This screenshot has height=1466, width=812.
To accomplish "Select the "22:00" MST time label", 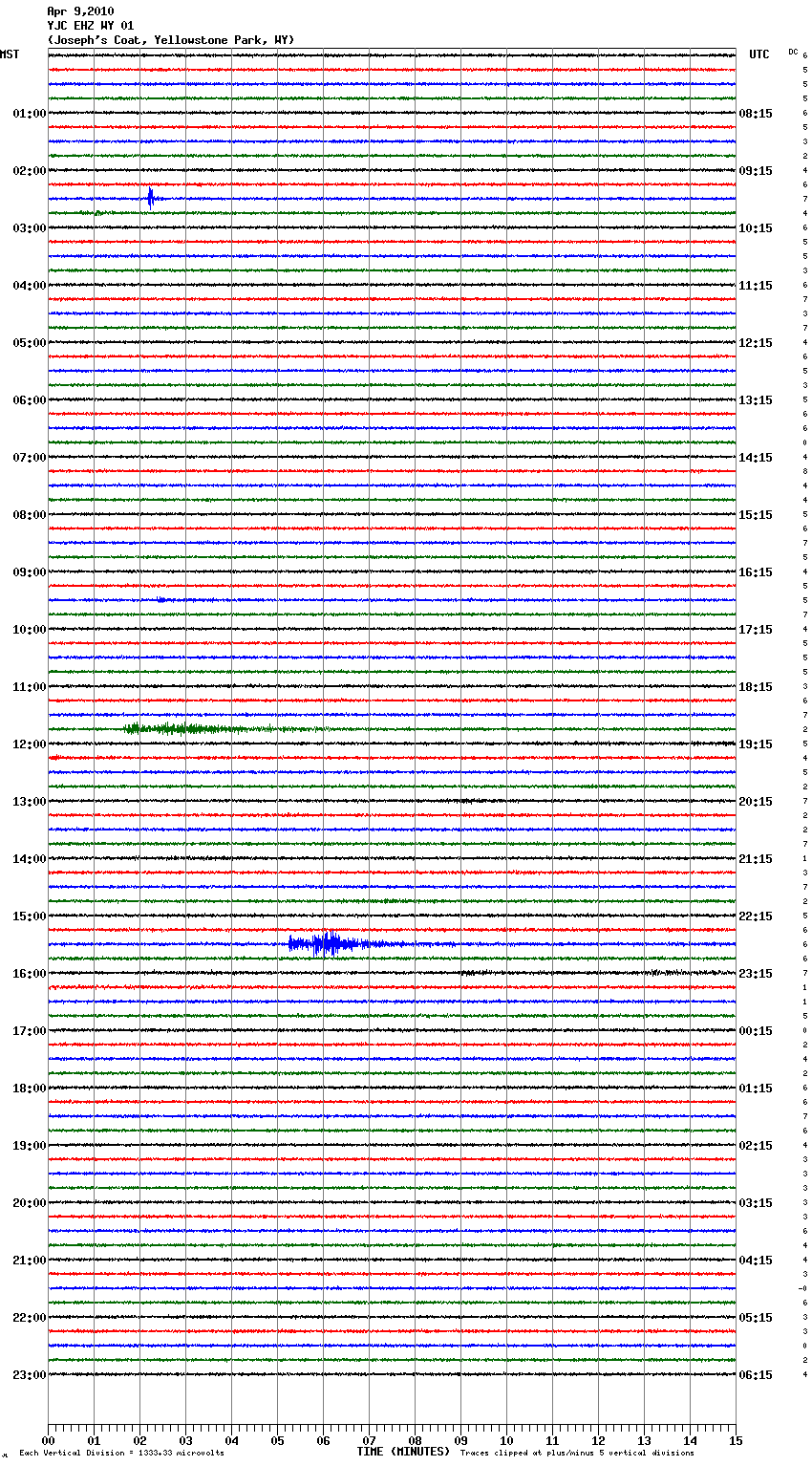I will pos(30,1318).
